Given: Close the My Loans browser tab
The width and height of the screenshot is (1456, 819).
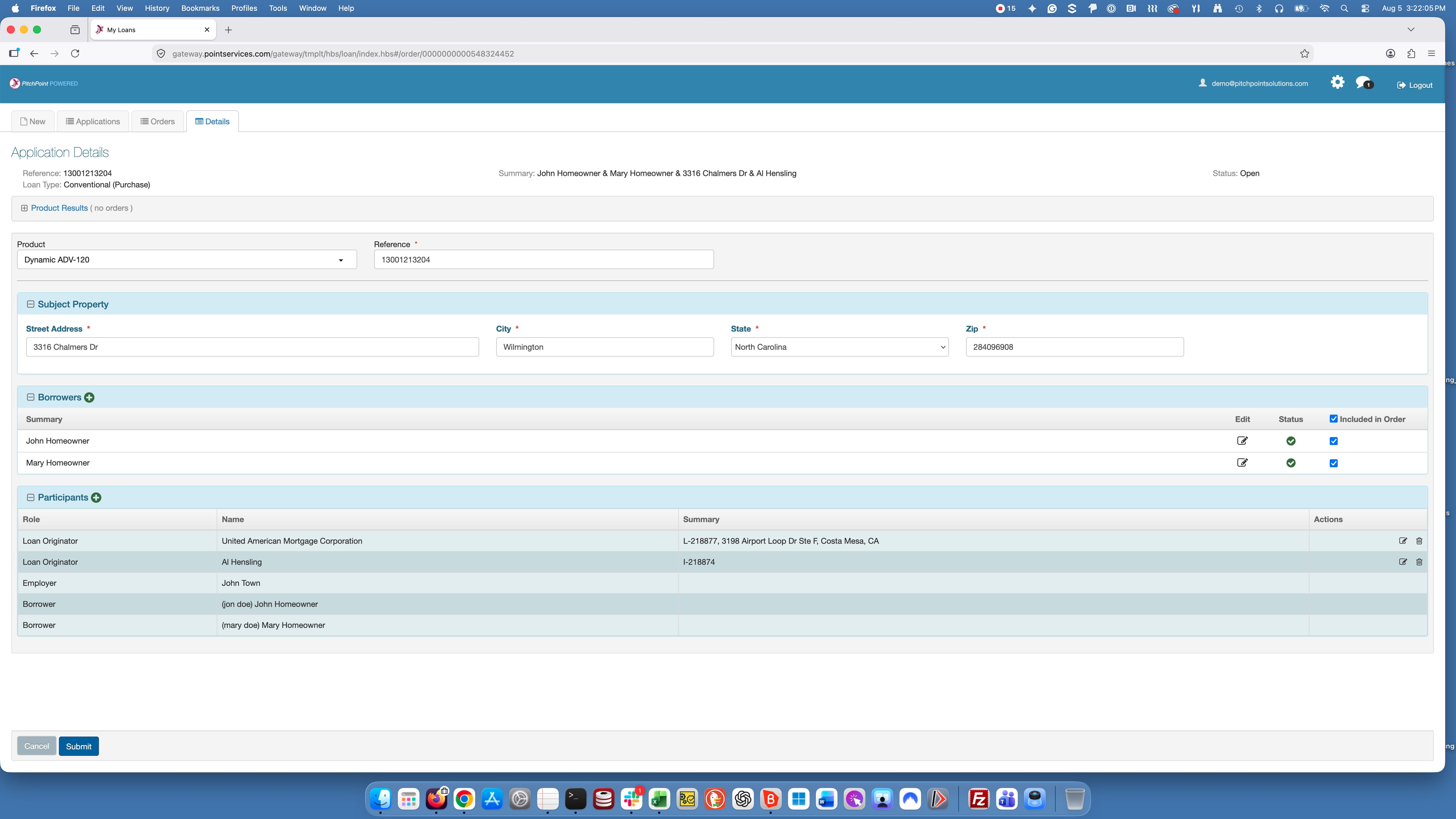Looking at the screenshot, I should (x=207, y=30).
